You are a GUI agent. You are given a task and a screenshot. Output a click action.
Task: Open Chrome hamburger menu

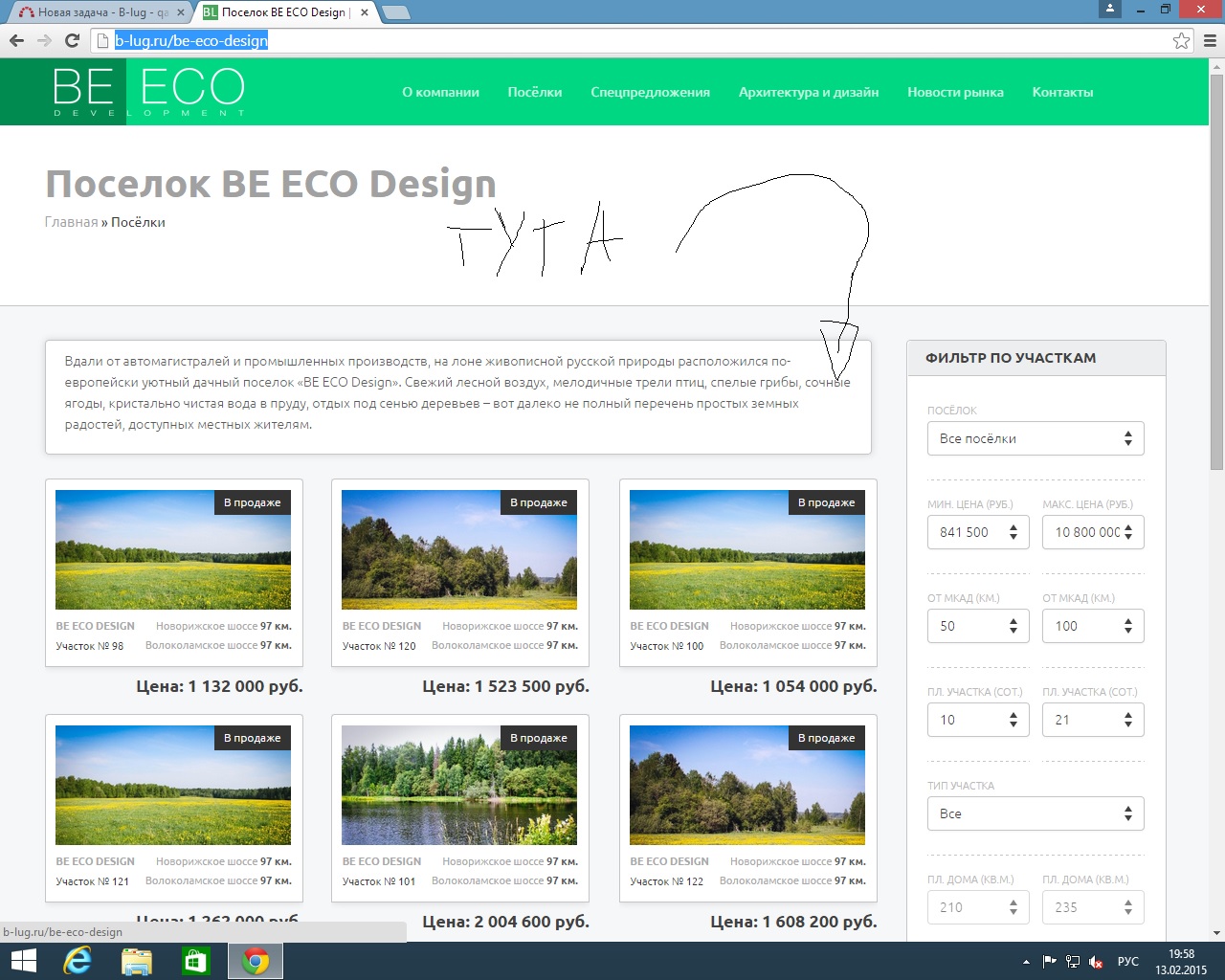click(x=1210, y=40)
